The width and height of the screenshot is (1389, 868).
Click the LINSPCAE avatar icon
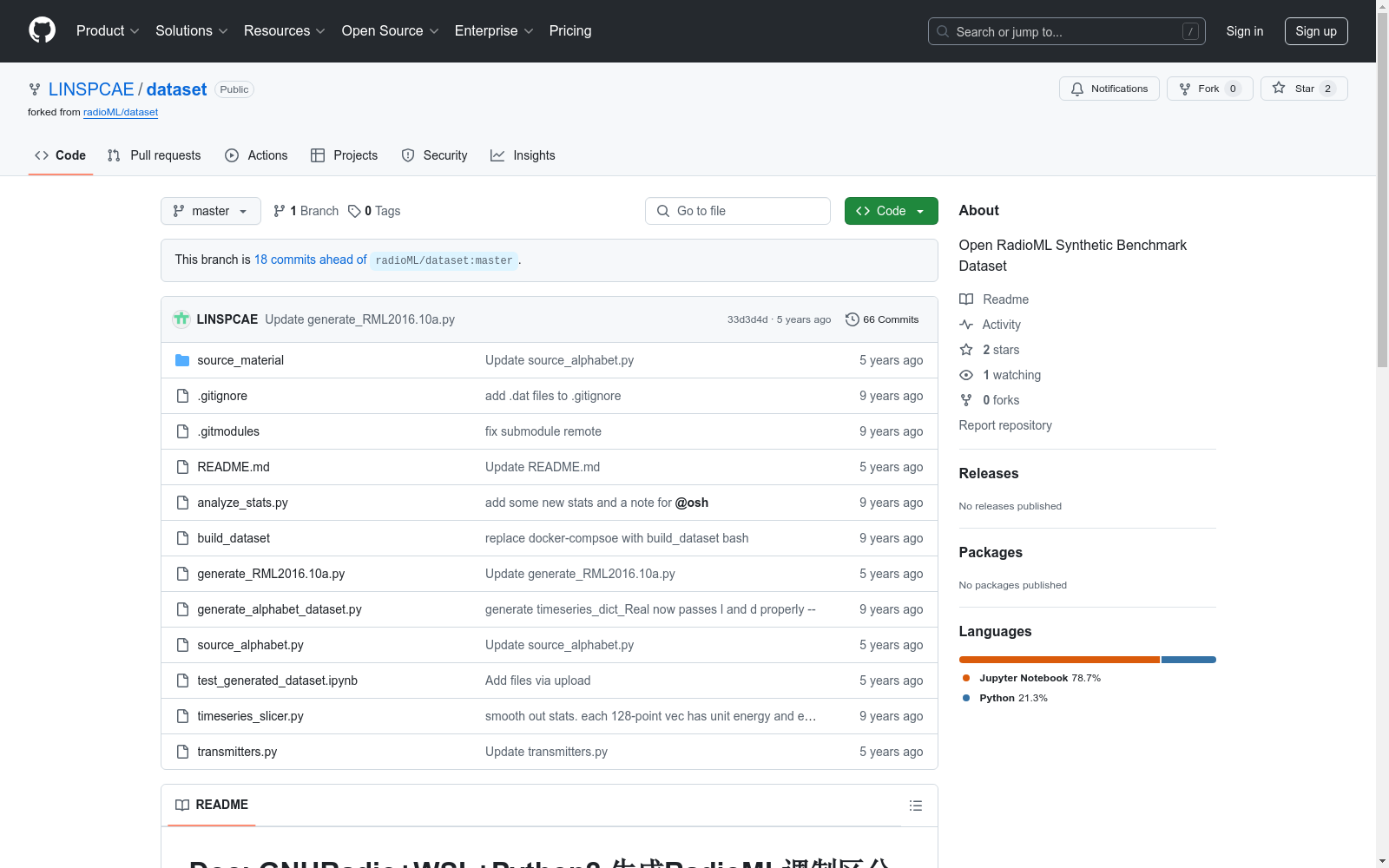[181, 319]
